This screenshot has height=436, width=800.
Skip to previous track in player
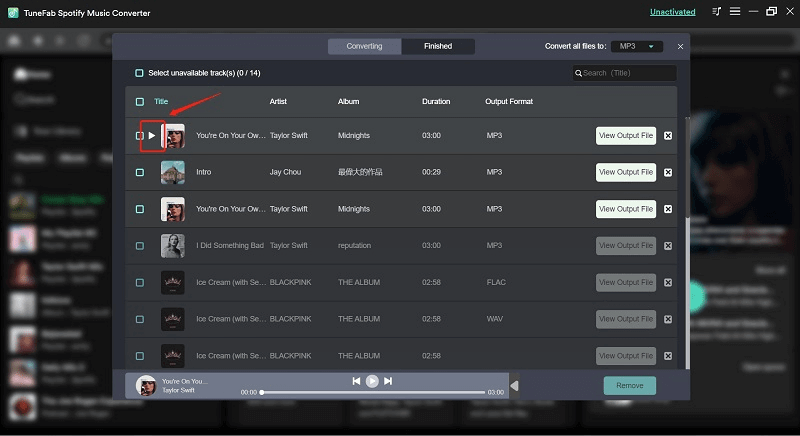[x=356, y=381]
